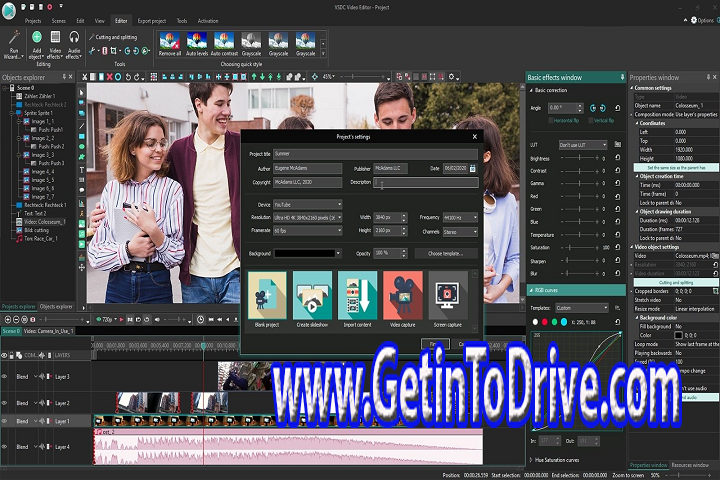Select the green curve channel dot

click(554, 322)
